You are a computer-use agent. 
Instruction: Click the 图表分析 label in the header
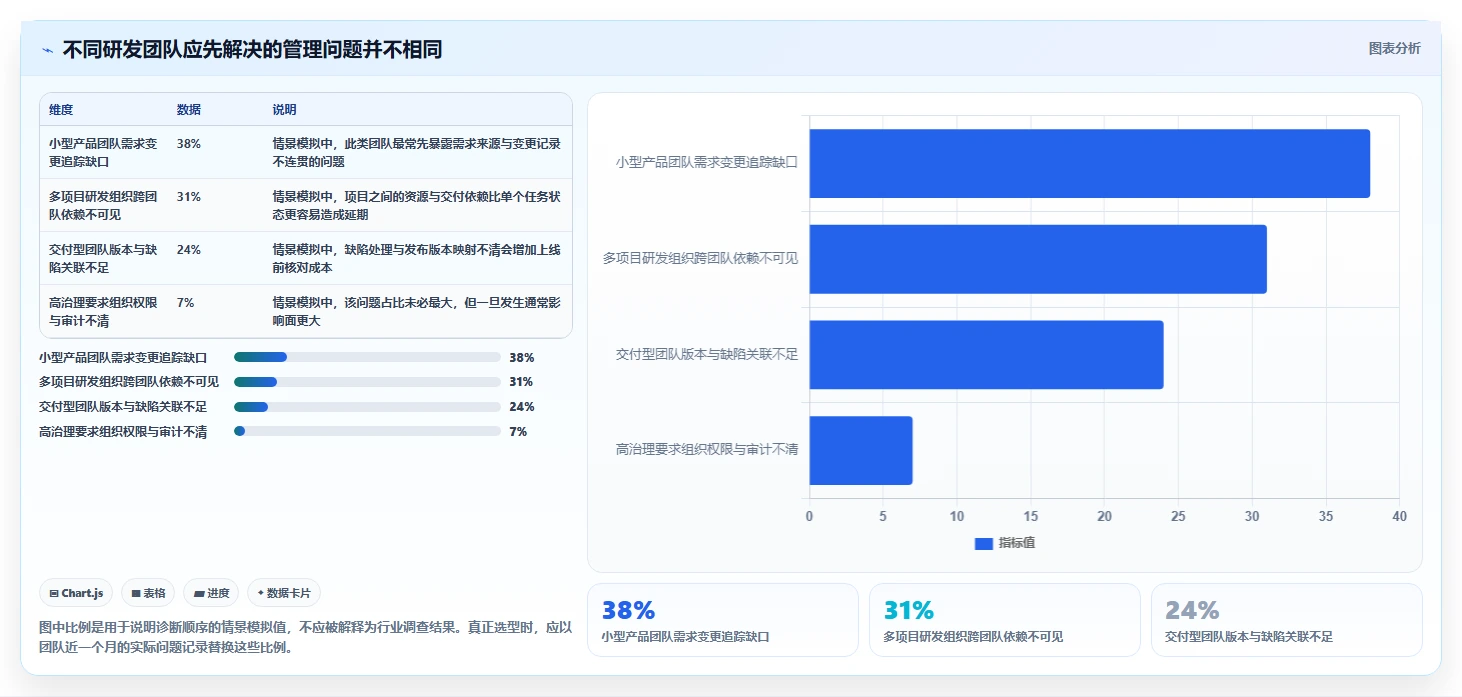click(x=1394, y=48)
